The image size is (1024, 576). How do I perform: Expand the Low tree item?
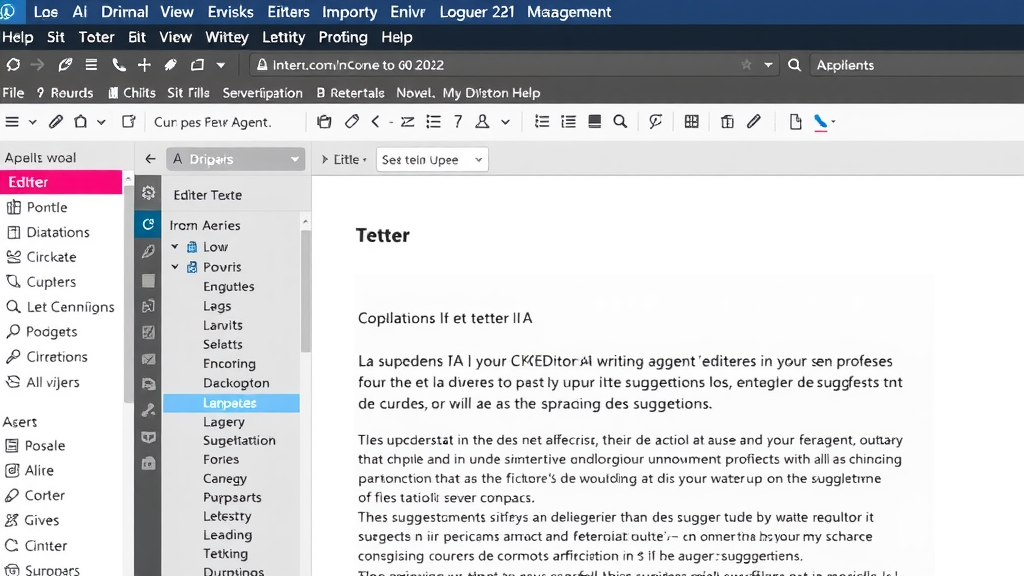click(x=174, y=246)
